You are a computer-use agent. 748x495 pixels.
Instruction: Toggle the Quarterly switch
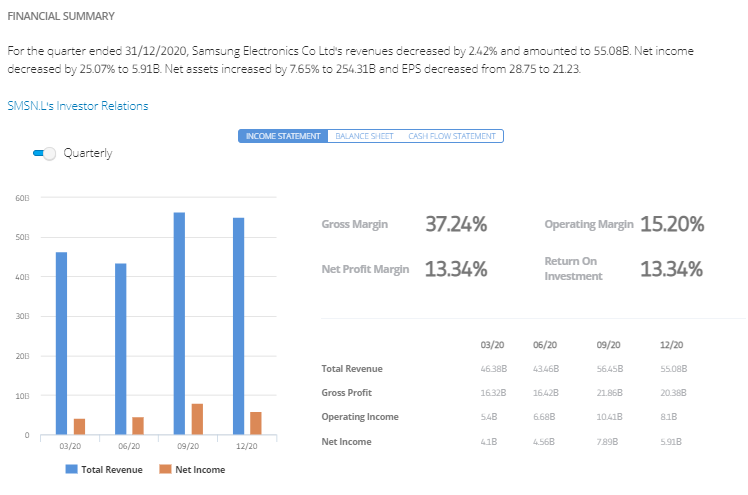coord(44,153)
